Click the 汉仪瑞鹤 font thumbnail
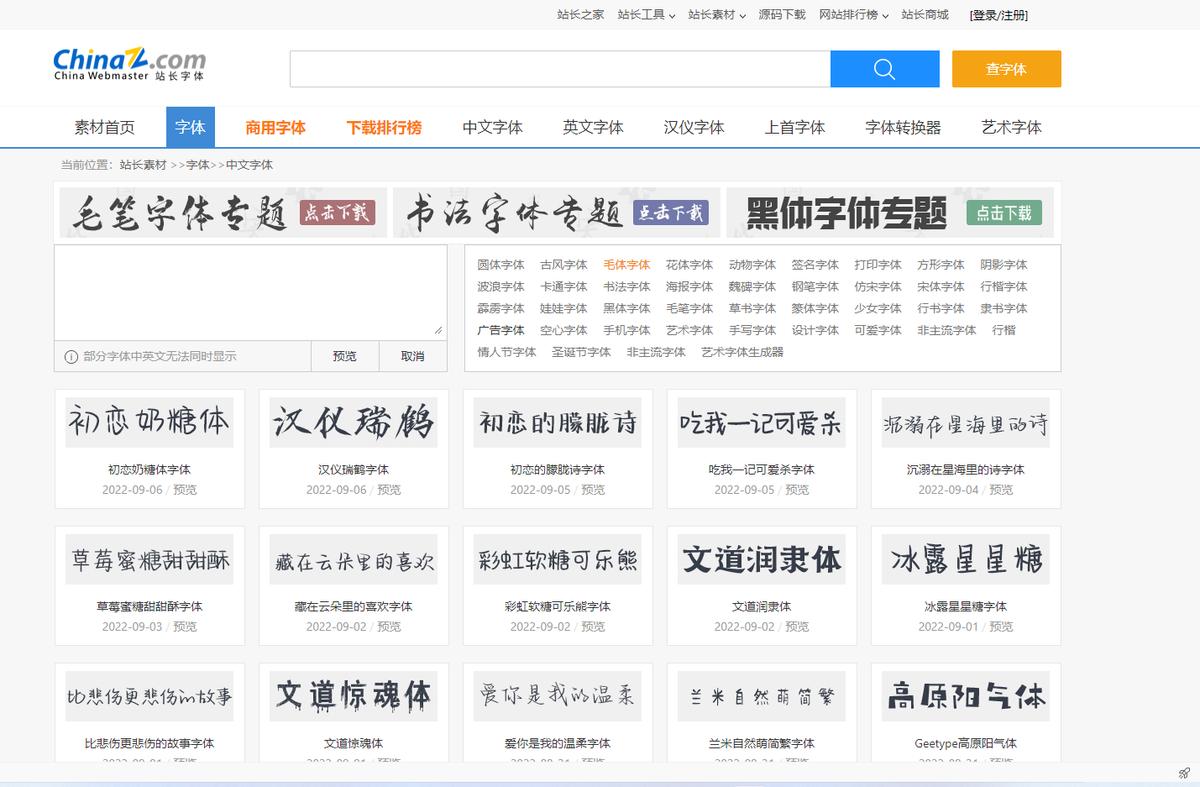Screen dimensions: 1200x787 pyautogui.click(x=353, y=423)
